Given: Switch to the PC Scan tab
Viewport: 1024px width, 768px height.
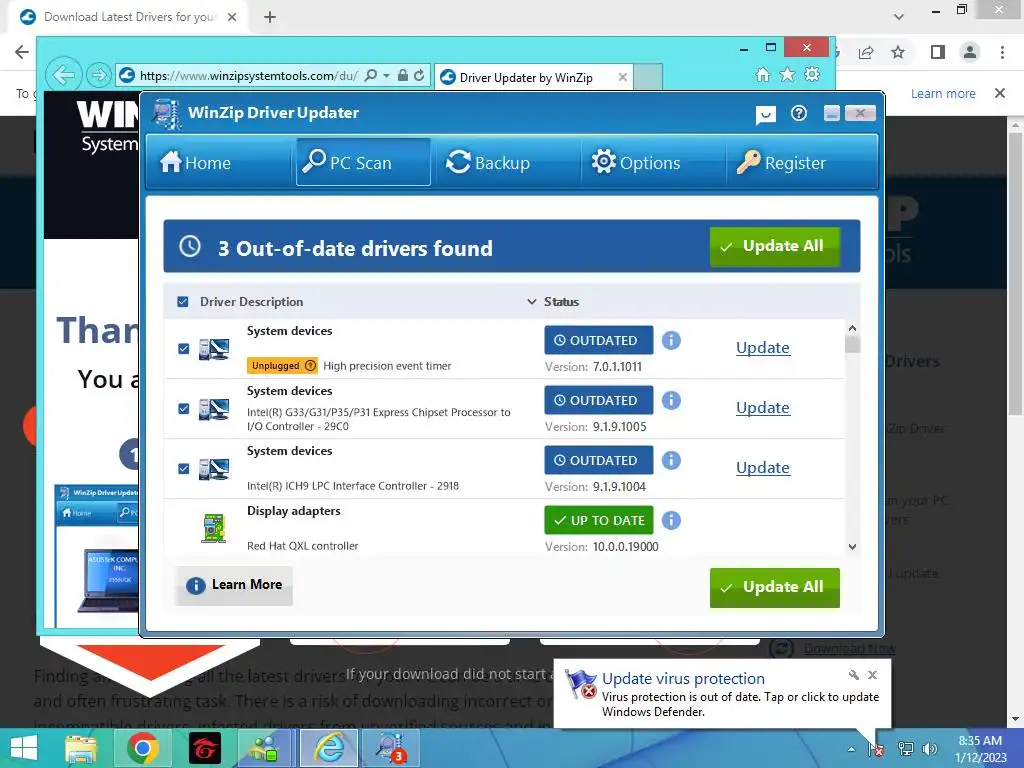Looking at the screenshot, I should point(363,162).
